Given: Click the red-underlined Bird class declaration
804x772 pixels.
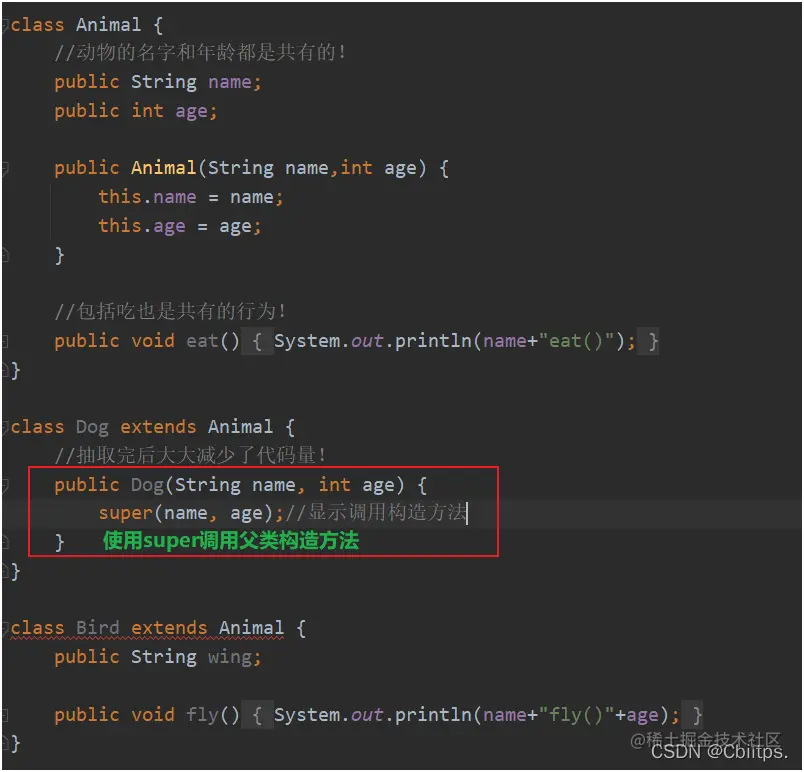Looking at the screenshot, I should point(147,628).
